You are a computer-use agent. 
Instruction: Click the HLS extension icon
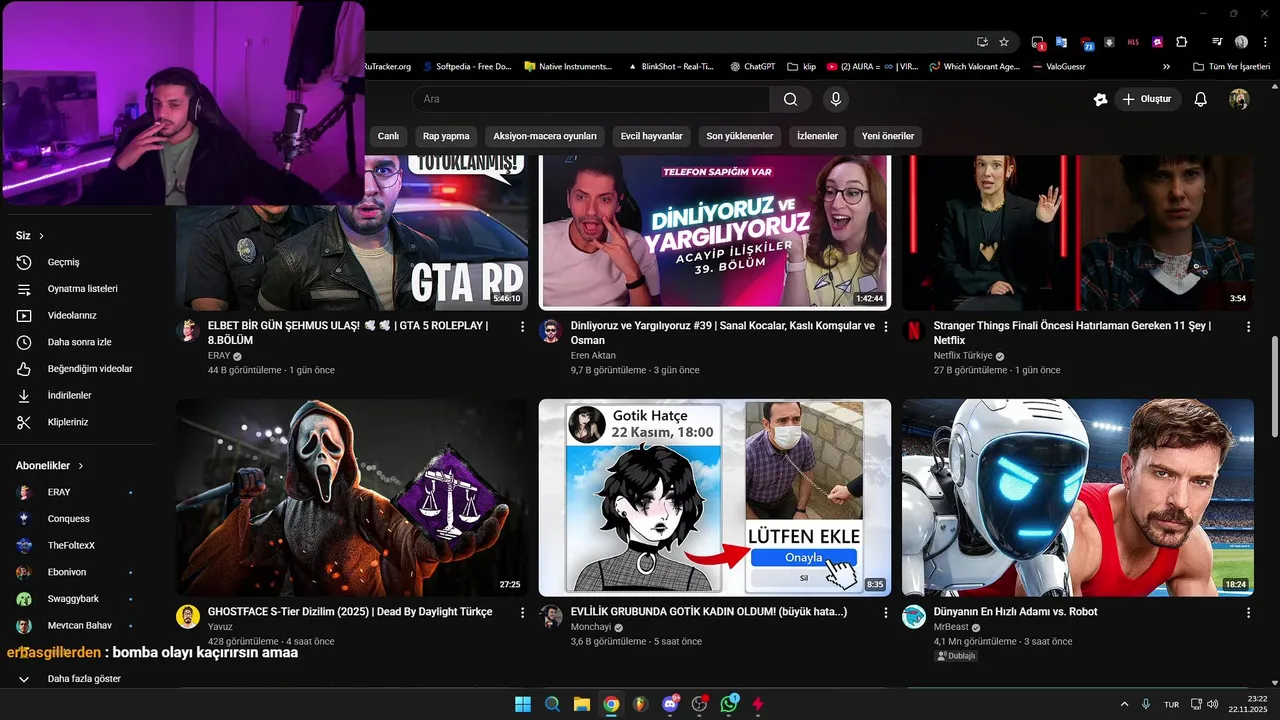coord(1133,42)
